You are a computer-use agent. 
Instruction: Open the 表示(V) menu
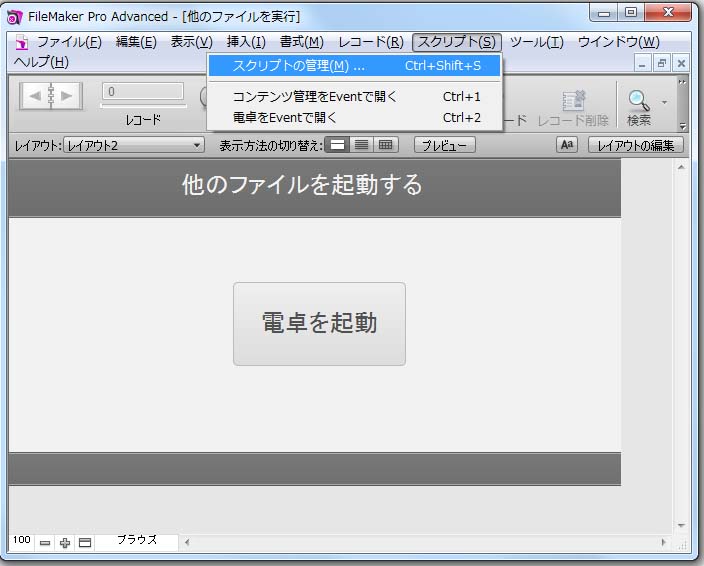pos(192,42)
